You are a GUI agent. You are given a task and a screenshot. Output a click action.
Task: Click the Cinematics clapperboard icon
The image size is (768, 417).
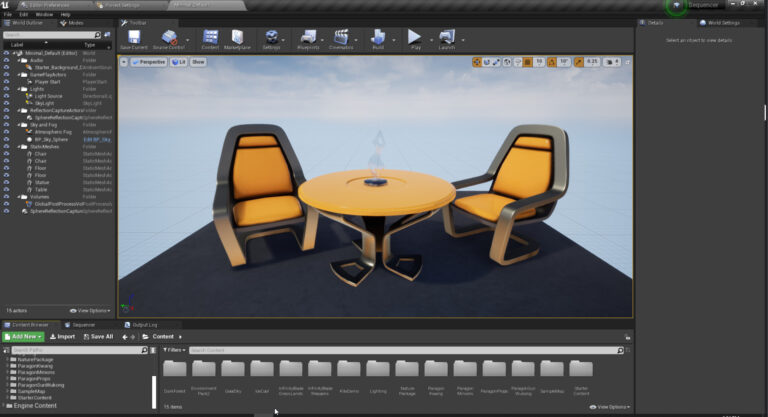pos(341,37)
